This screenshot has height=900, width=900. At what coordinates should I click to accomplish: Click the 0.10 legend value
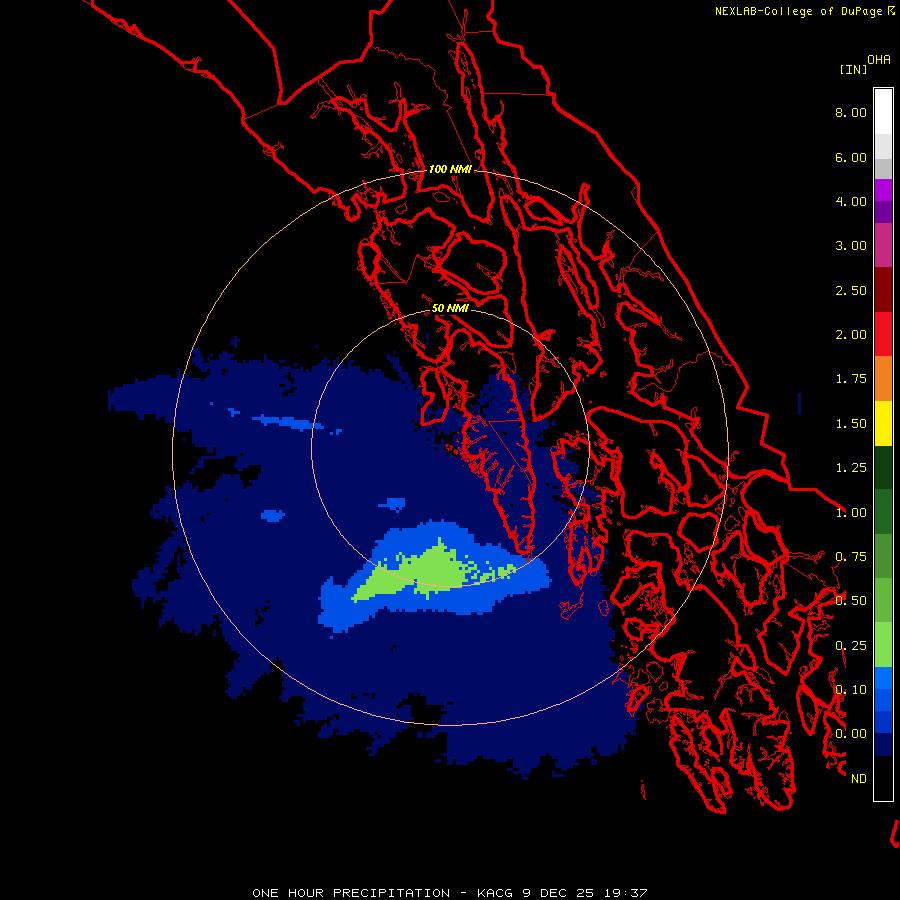pyautogui.click(x=851, y=690)
